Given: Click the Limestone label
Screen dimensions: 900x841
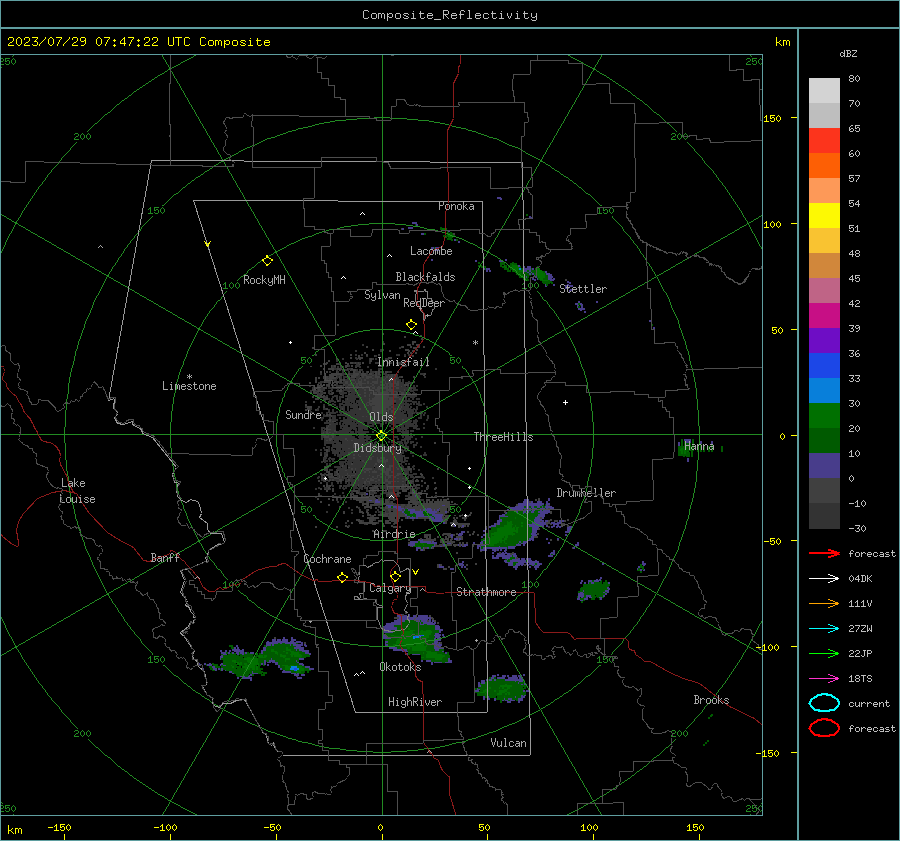Looking at the screenshot, I should click(189, 386).
